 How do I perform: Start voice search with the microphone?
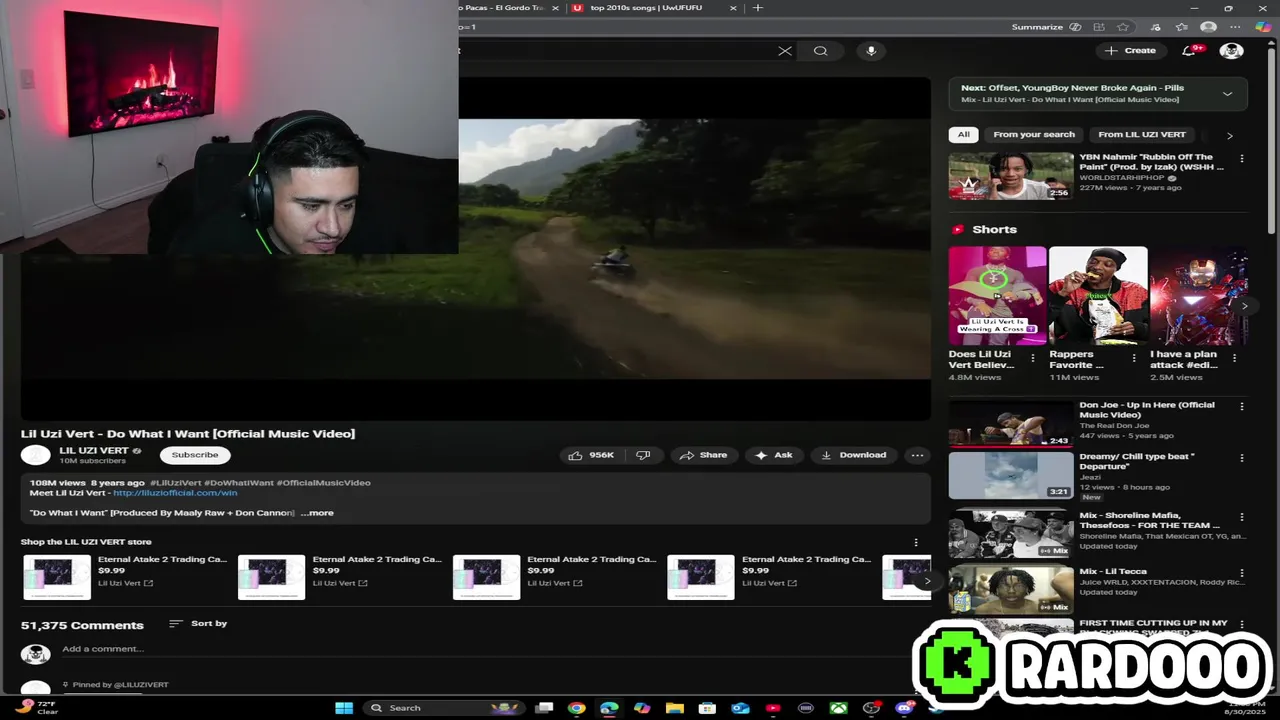click(871, 51)
